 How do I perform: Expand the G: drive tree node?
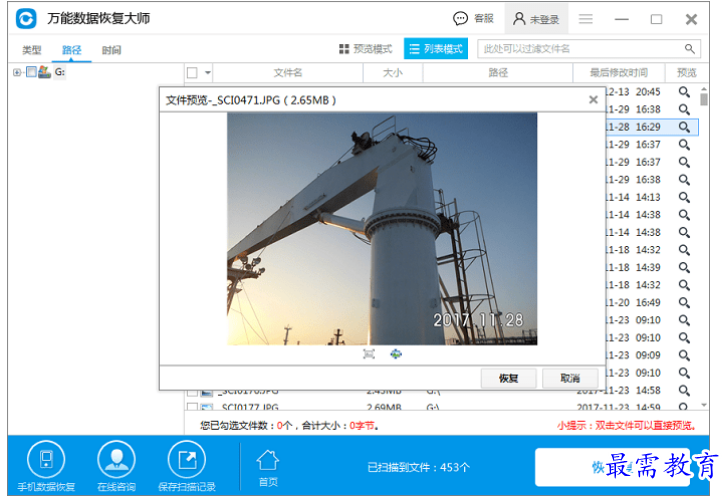pos(17,72)
